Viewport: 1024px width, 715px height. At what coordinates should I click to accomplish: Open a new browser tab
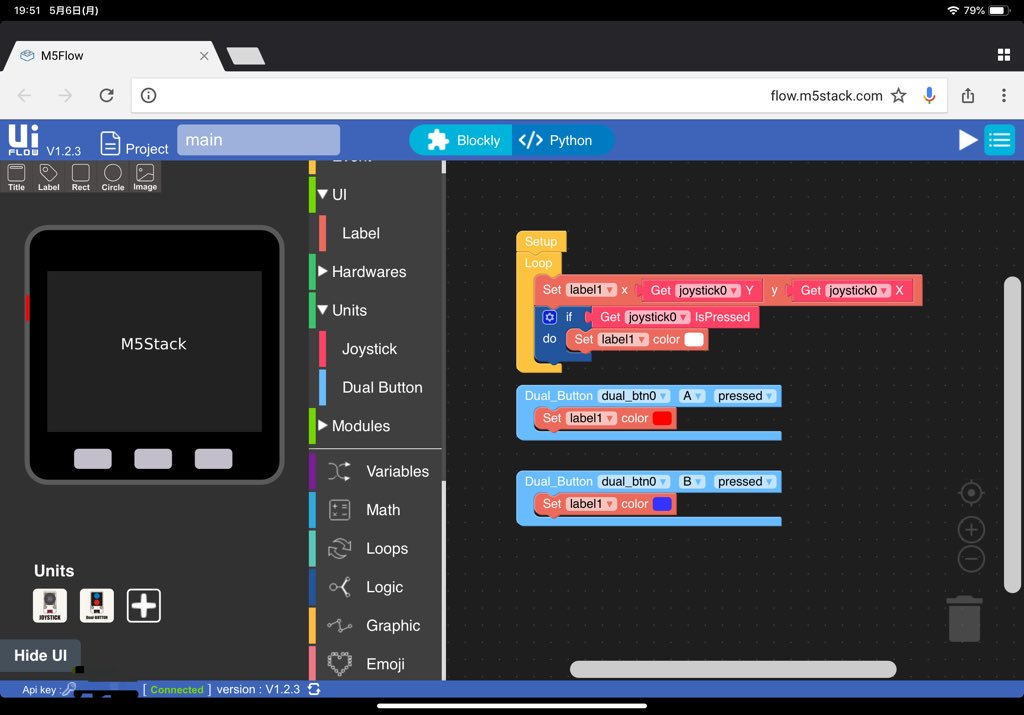pyautogui.click(x=246, y=56)
